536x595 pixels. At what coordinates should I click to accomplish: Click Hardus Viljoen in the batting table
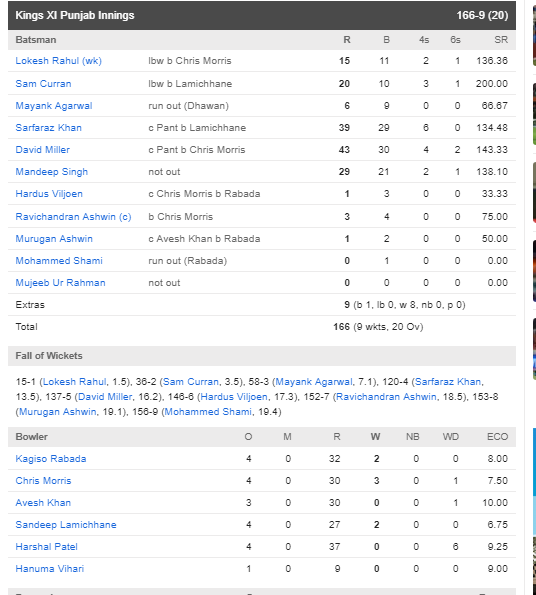(x=49, y=194)
